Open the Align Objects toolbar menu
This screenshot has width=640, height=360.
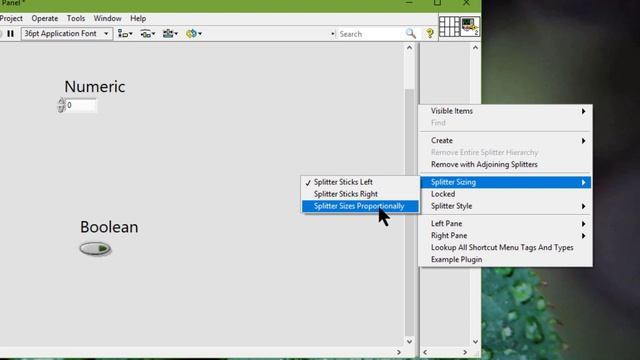125,33
